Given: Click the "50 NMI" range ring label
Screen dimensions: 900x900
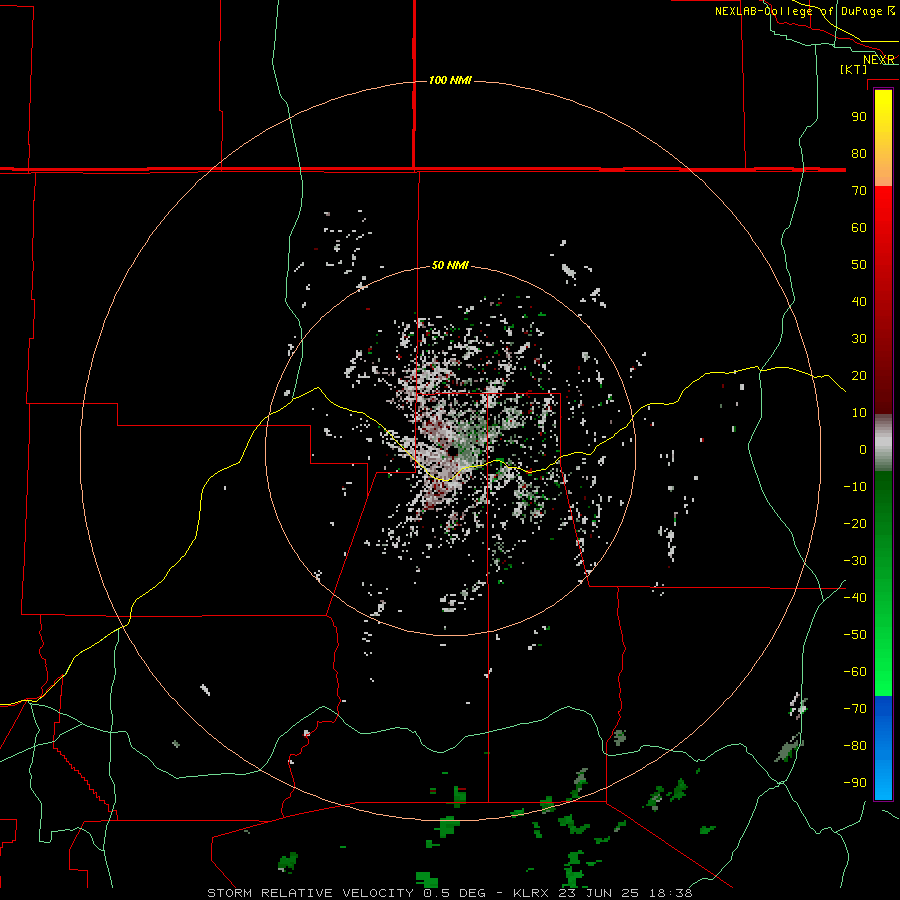Looking at the screenshot, I should pyautogui.click(x=450, y=265).
